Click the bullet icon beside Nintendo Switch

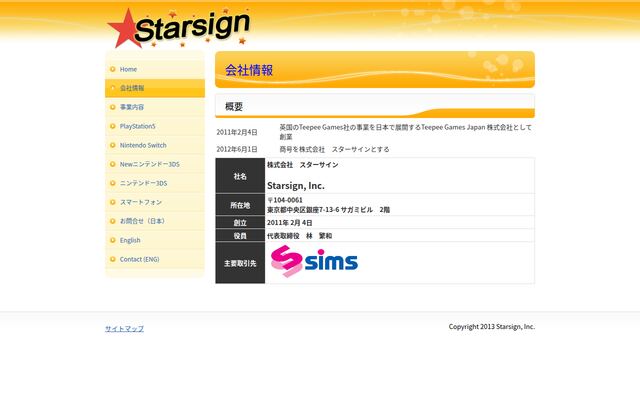pyautogui.click(x=113, y=145)
